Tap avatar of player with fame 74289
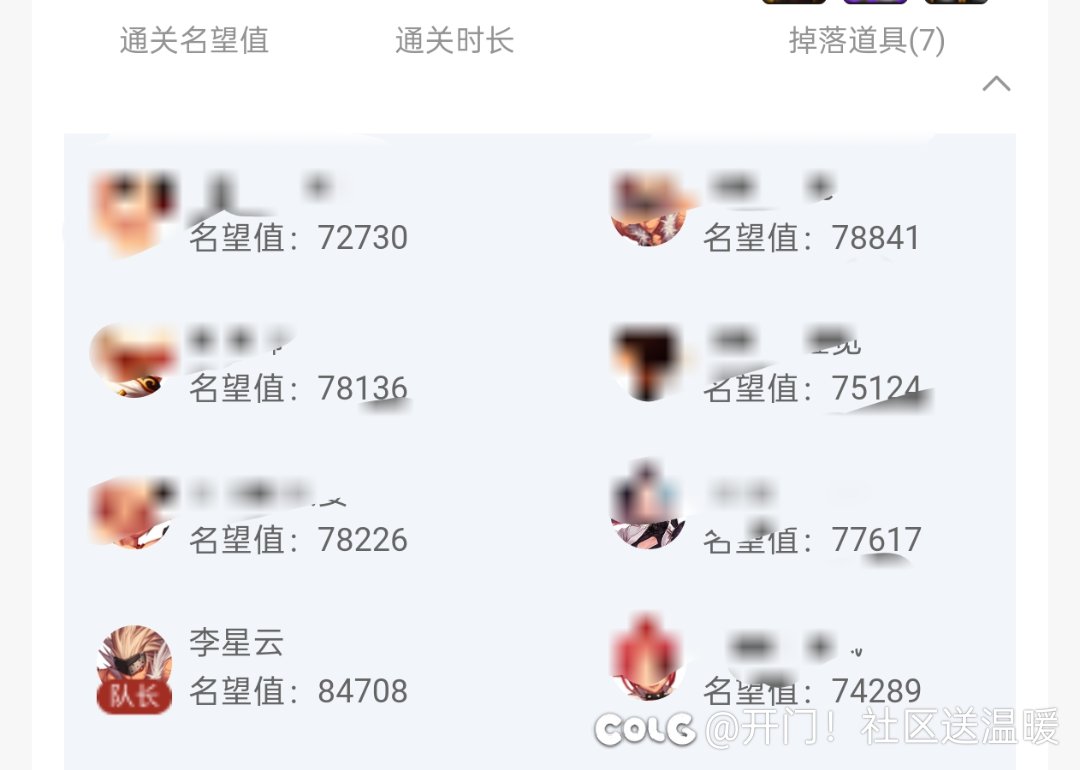The height and width of the screenshot is (770, 1080). [648, 658]
